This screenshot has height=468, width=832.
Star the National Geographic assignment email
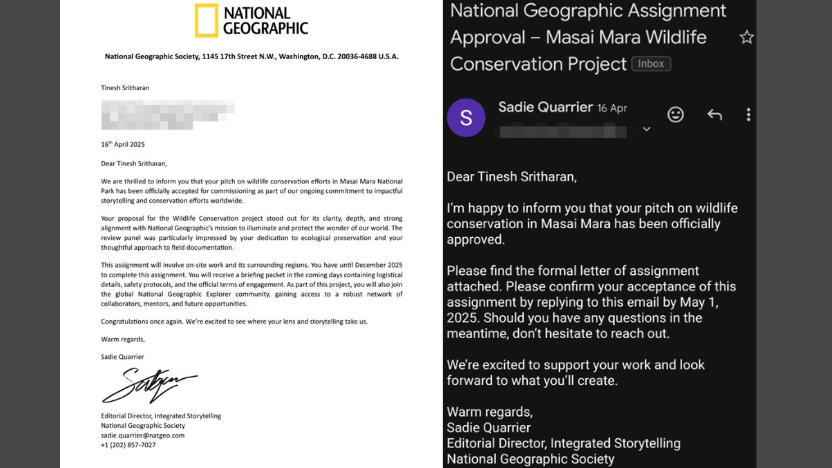[746, 38]
